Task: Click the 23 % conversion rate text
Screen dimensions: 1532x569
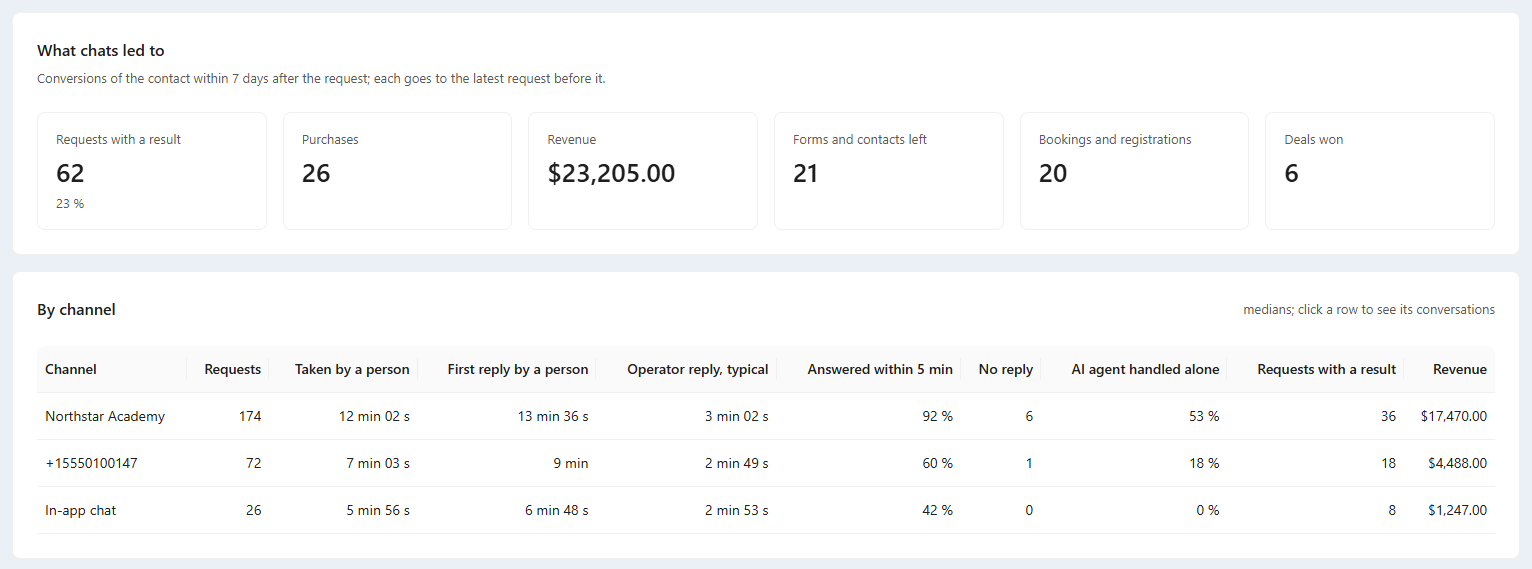Action: [70, 204]
